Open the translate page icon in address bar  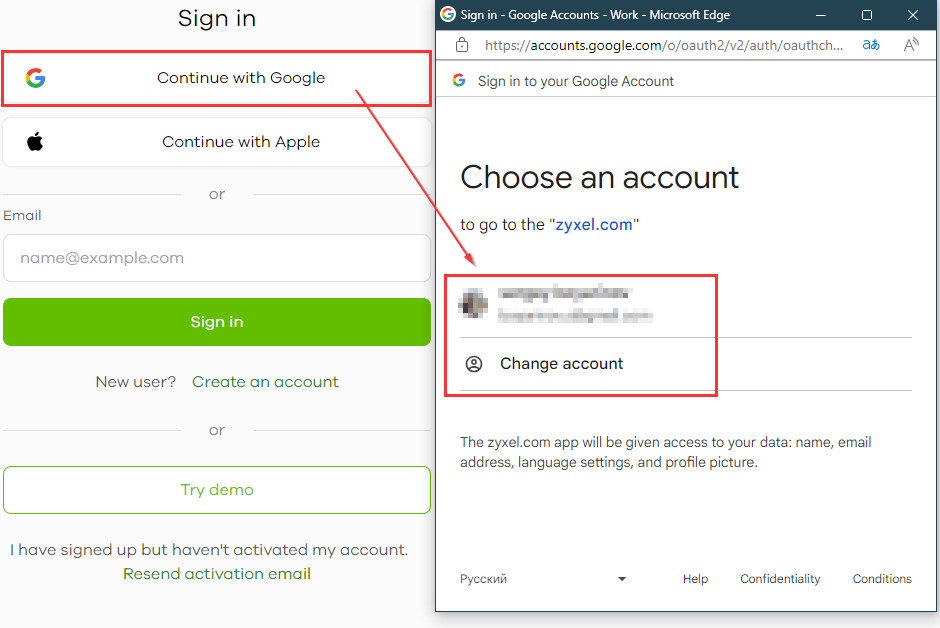point(871,45)
